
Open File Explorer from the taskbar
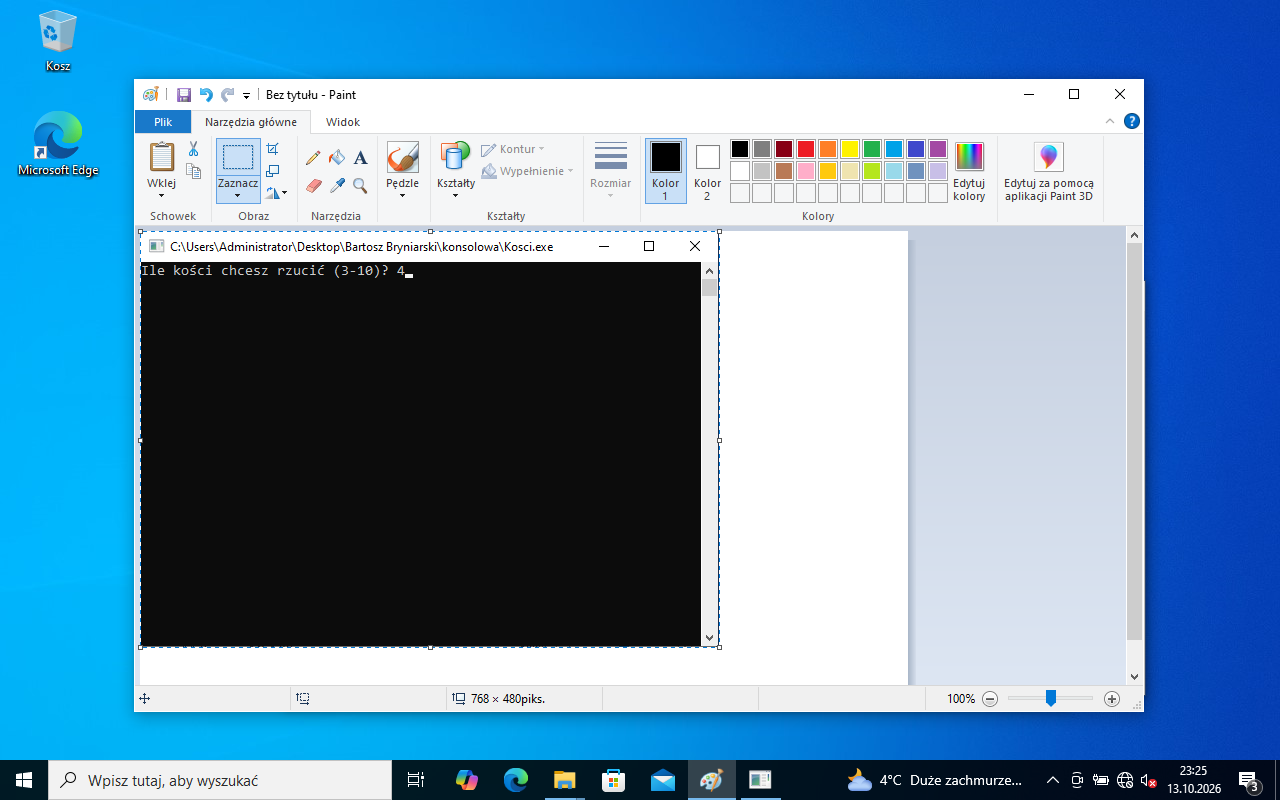click(x=565, y=780)
